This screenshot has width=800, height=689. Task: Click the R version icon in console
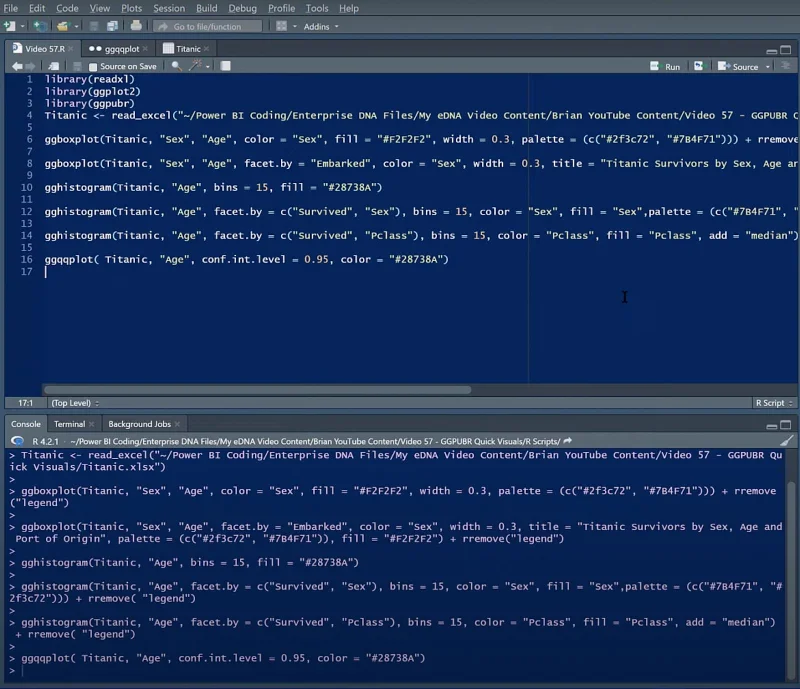tap(17, 441)
